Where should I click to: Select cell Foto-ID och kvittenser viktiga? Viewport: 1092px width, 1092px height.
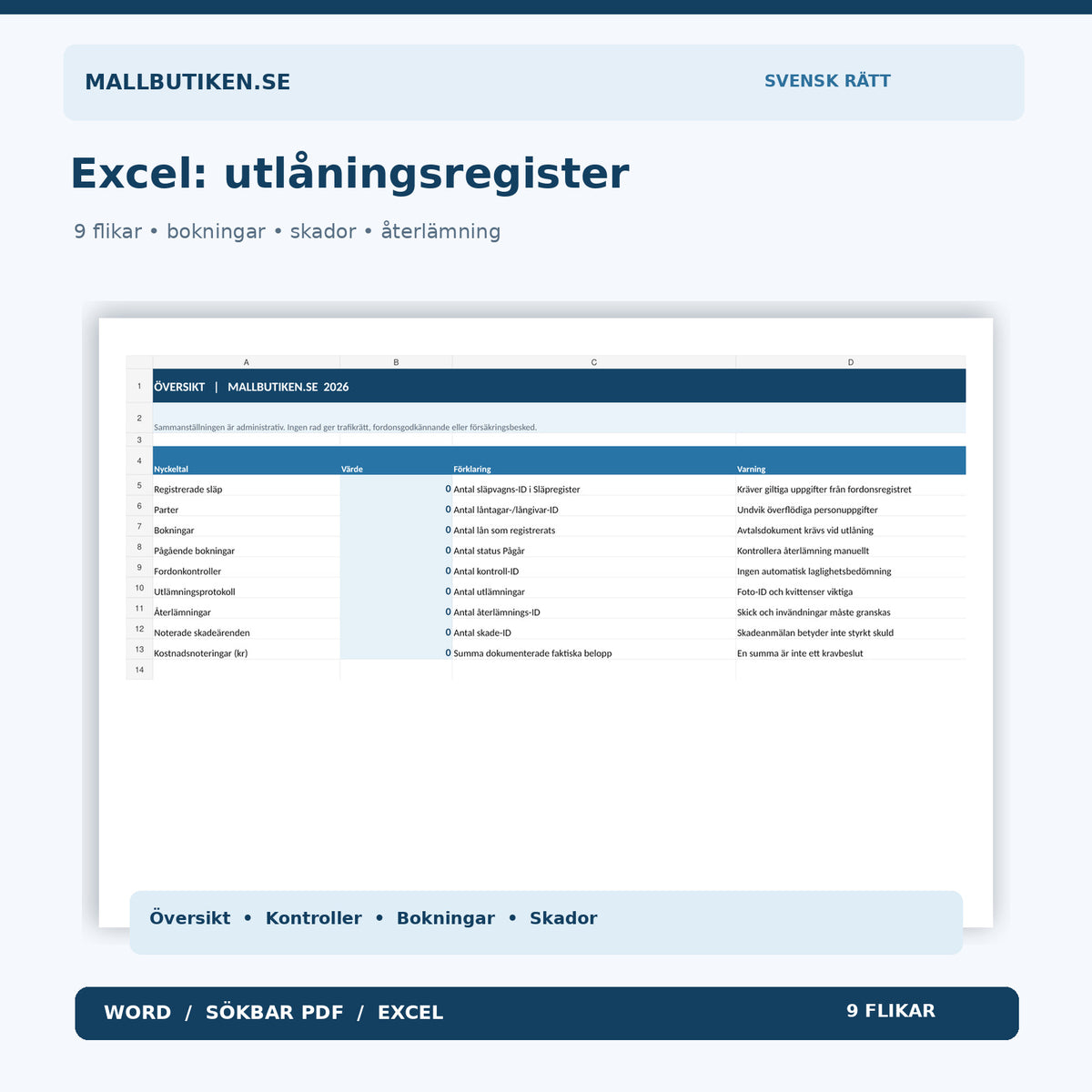click(x=851, y=588)
